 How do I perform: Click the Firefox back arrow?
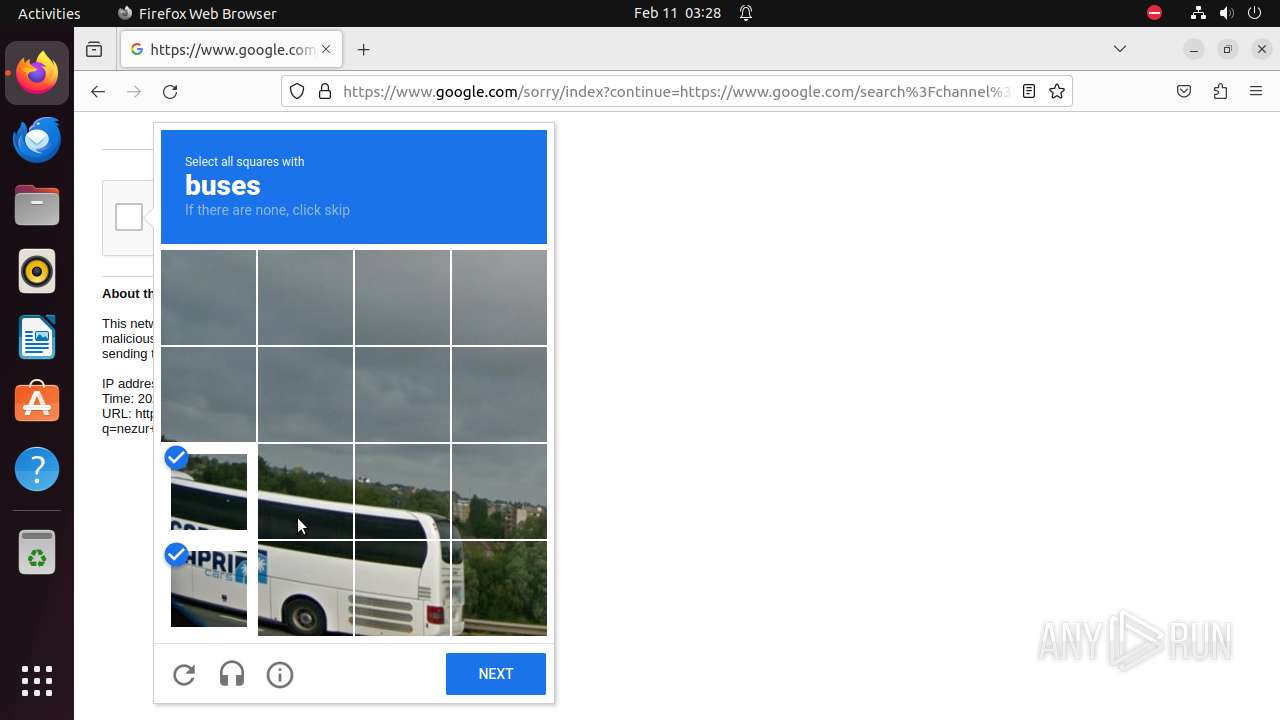[x=97, y=91]
